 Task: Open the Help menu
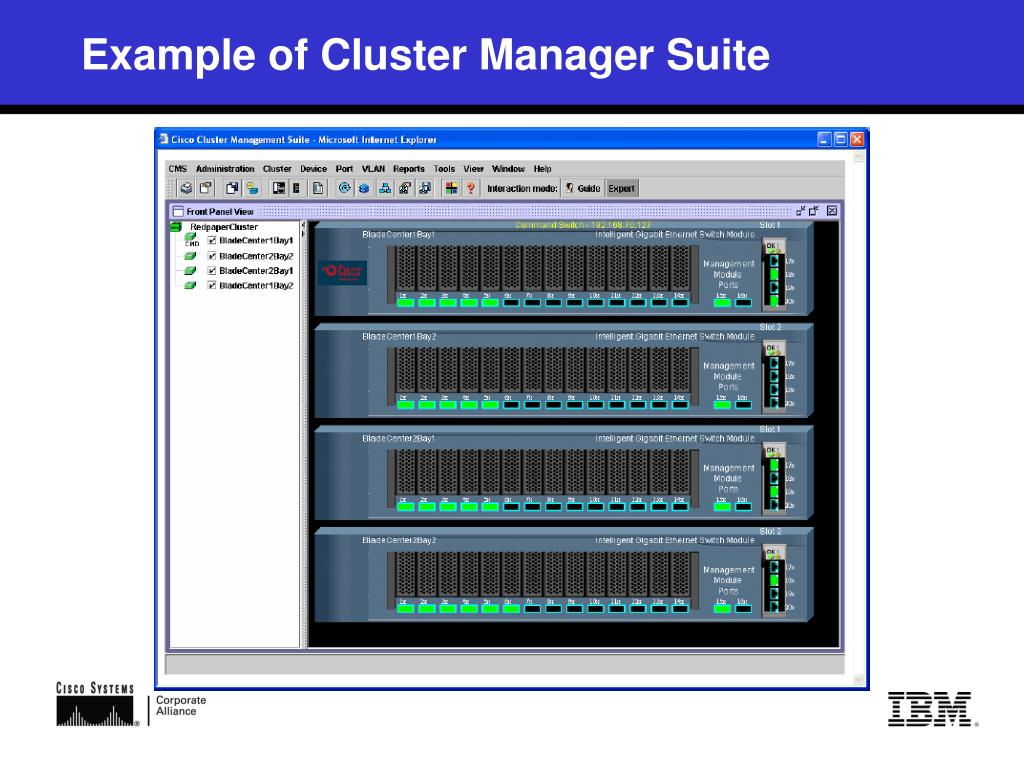coord(543,168)
